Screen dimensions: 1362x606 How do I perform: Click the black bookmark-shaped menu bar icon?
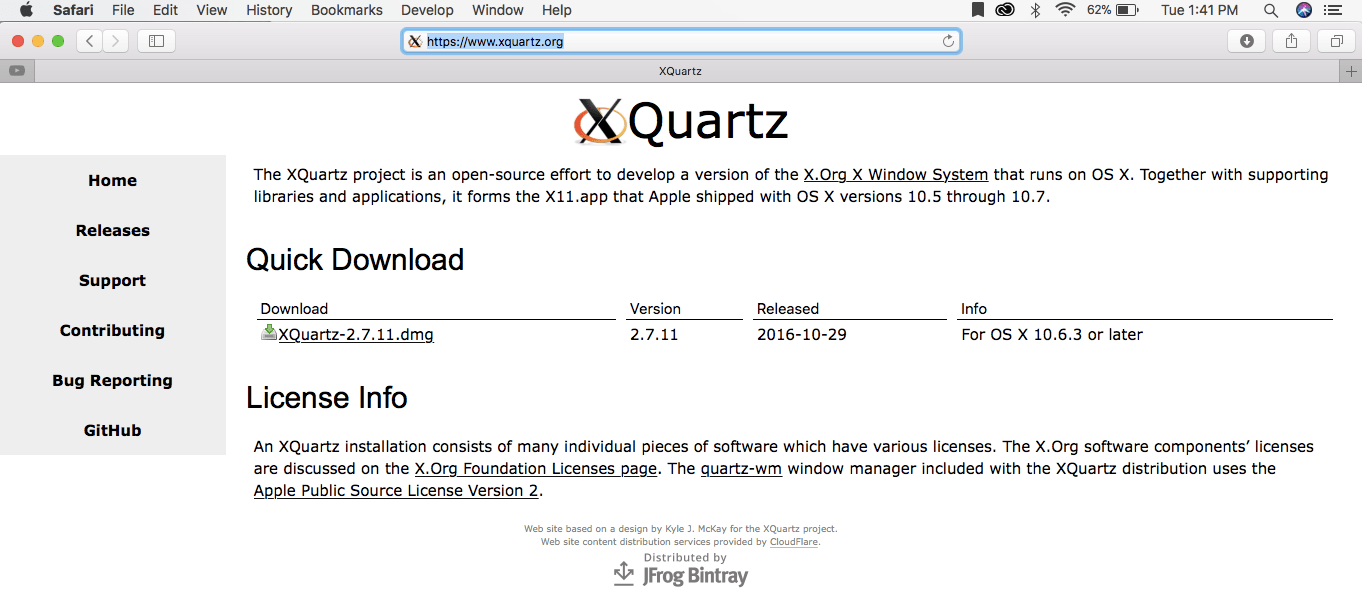click(x=978, y=10)
